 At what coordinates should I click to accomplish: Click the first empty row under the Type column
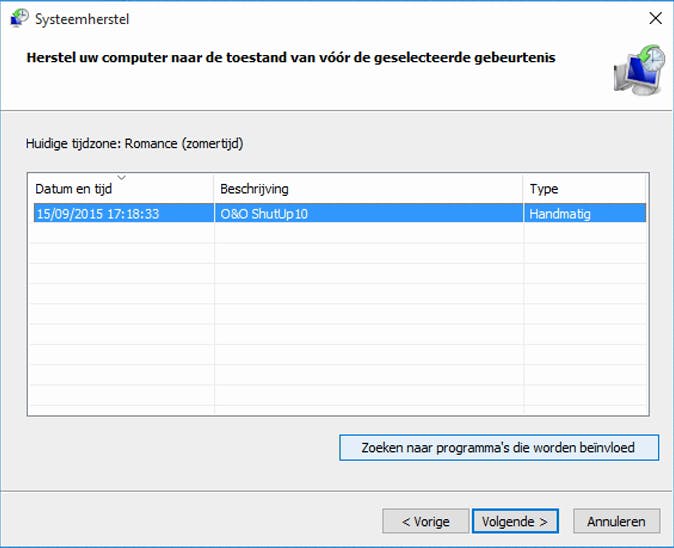point(585,233)
